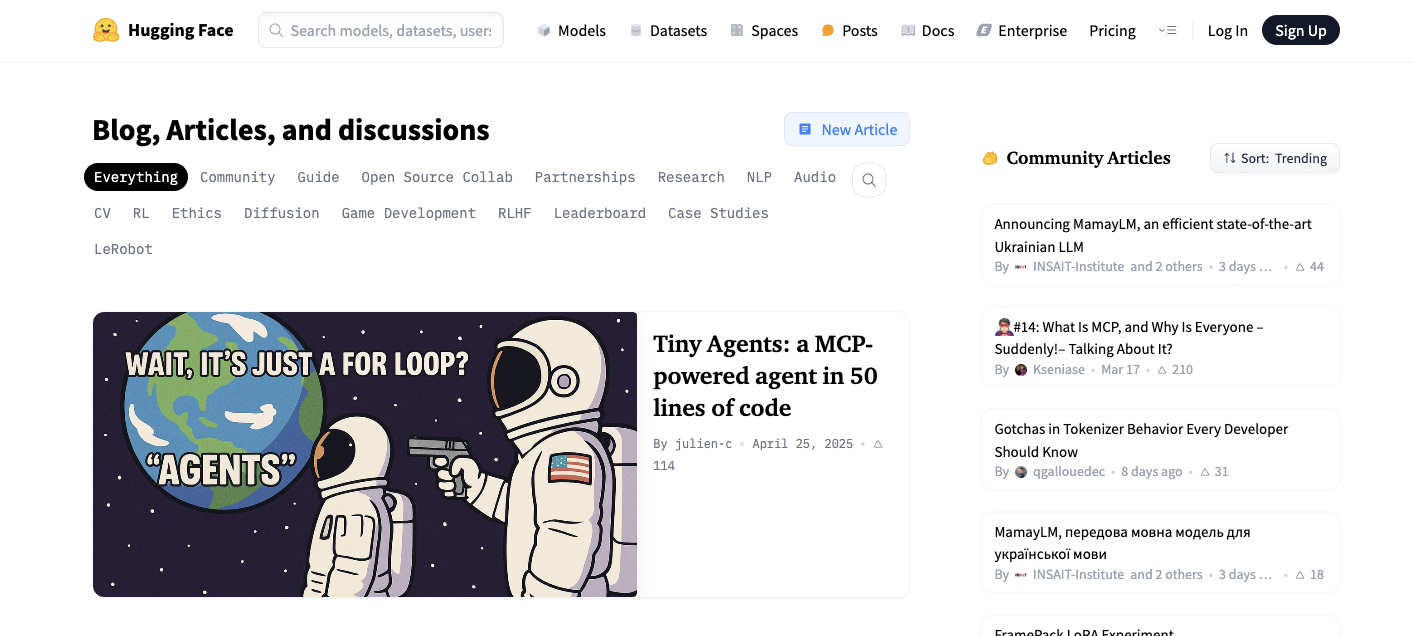
Task: Click the qgallouedec author name
Action: [x=1069, y=472]
